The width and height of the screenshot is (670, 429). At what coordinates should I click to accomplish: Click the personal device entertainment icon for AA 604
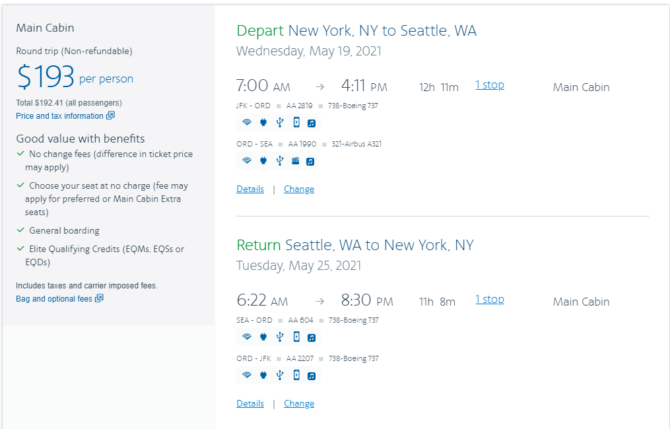296,337
